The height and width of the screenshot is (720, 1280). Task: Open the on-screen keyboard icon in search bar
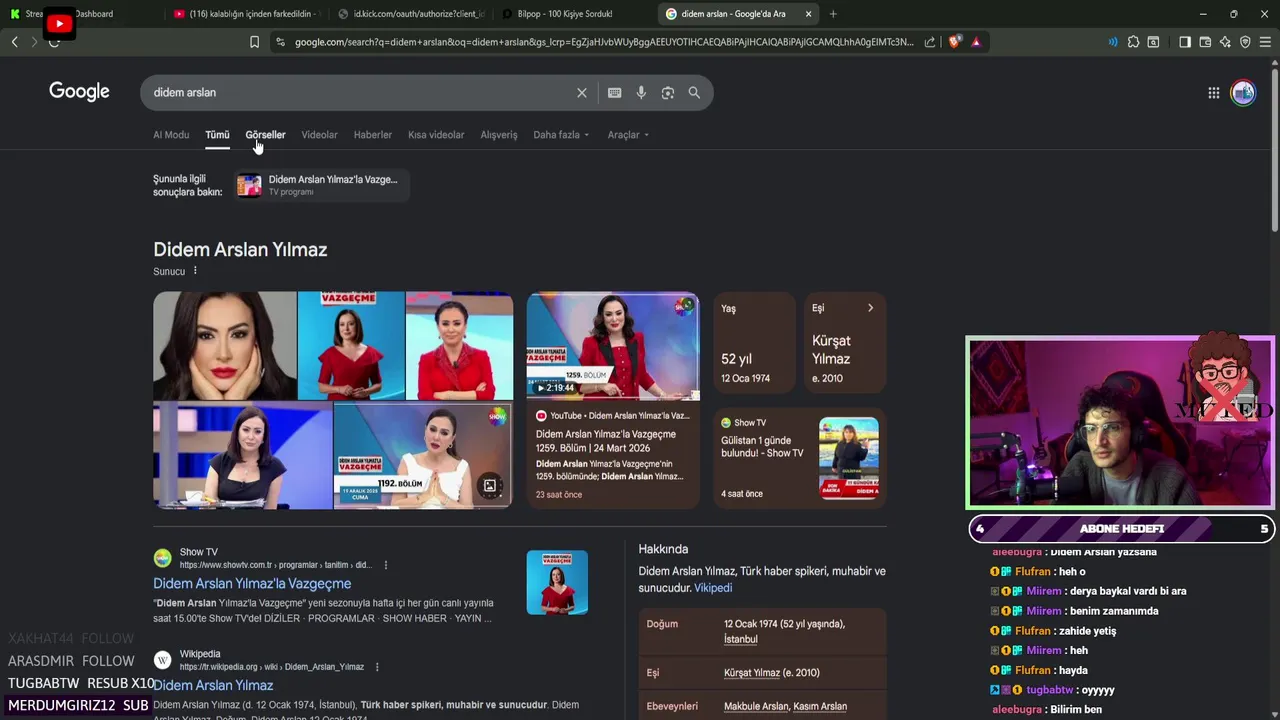tap(614, 93)
